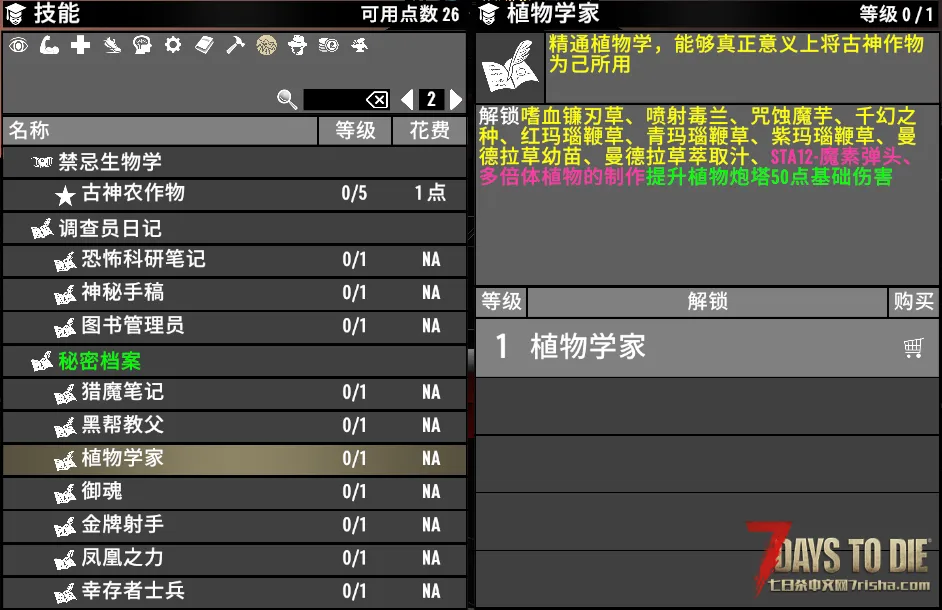Select the brain intellect category icon
This screenshot has width=942, height=610.
click(x=142, y=45)
